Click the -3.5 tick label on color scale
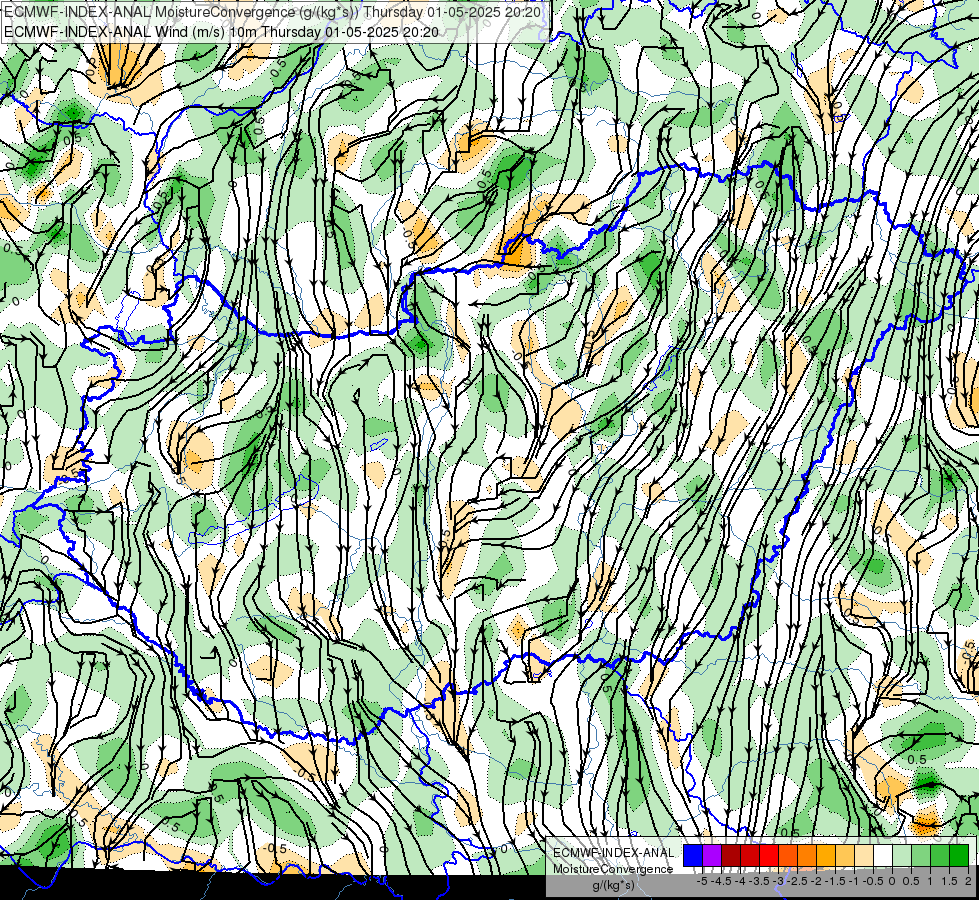Screen dimensions: 979x900 759,881
